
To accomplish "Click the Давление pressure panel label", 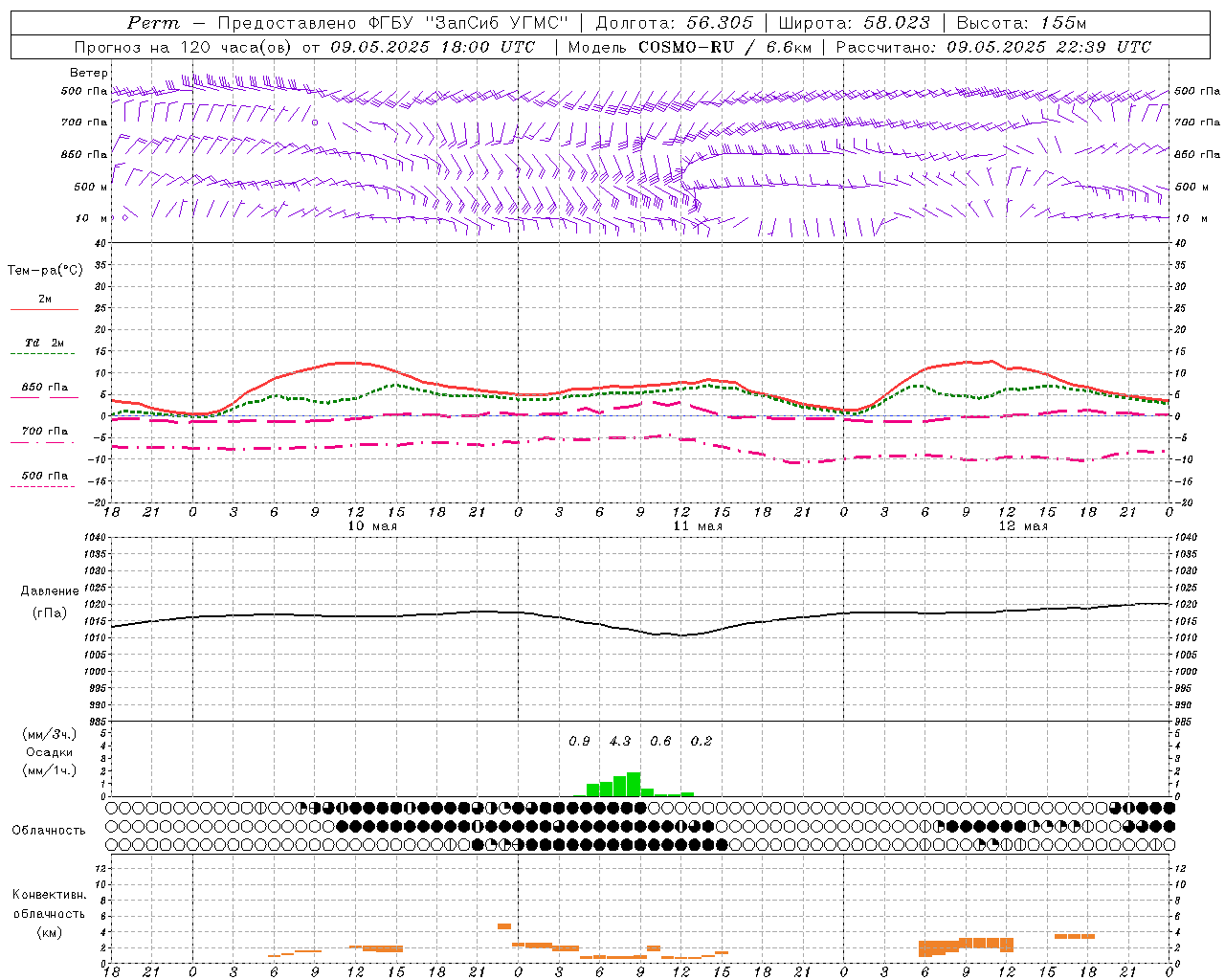I will (50, 591).
